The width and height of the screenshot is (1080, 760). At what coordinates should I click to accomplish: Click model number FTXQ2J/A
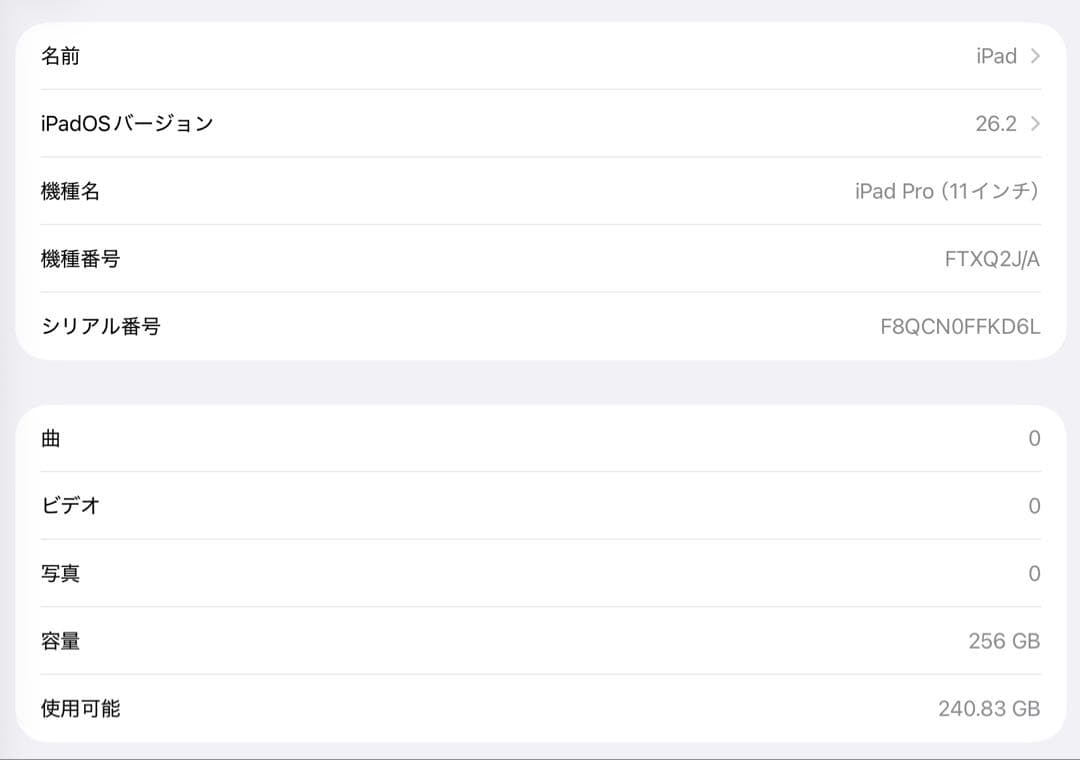(x=992, y=259)
